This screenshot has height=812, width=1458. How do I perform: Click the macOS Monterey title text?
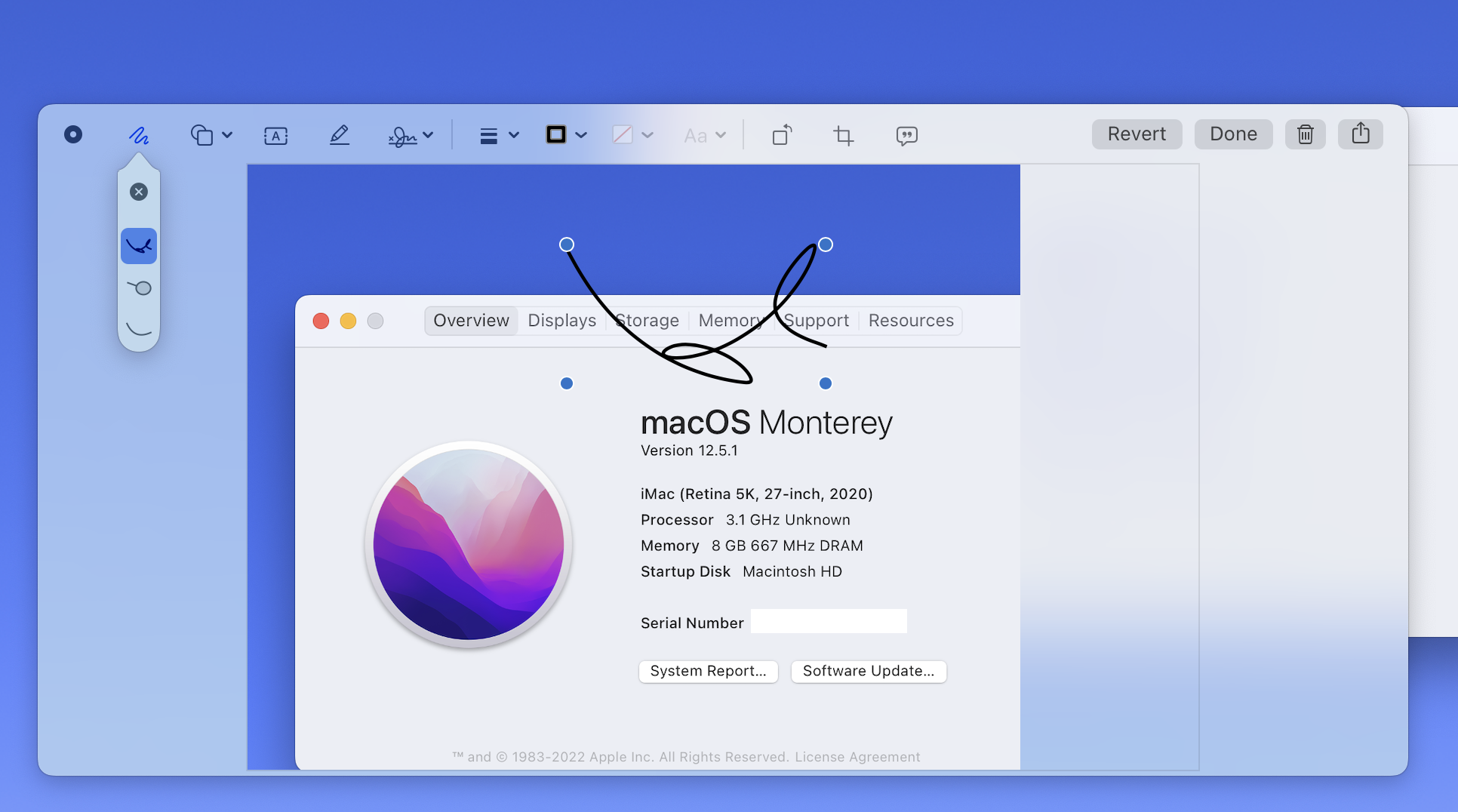[x=767, y=423]
